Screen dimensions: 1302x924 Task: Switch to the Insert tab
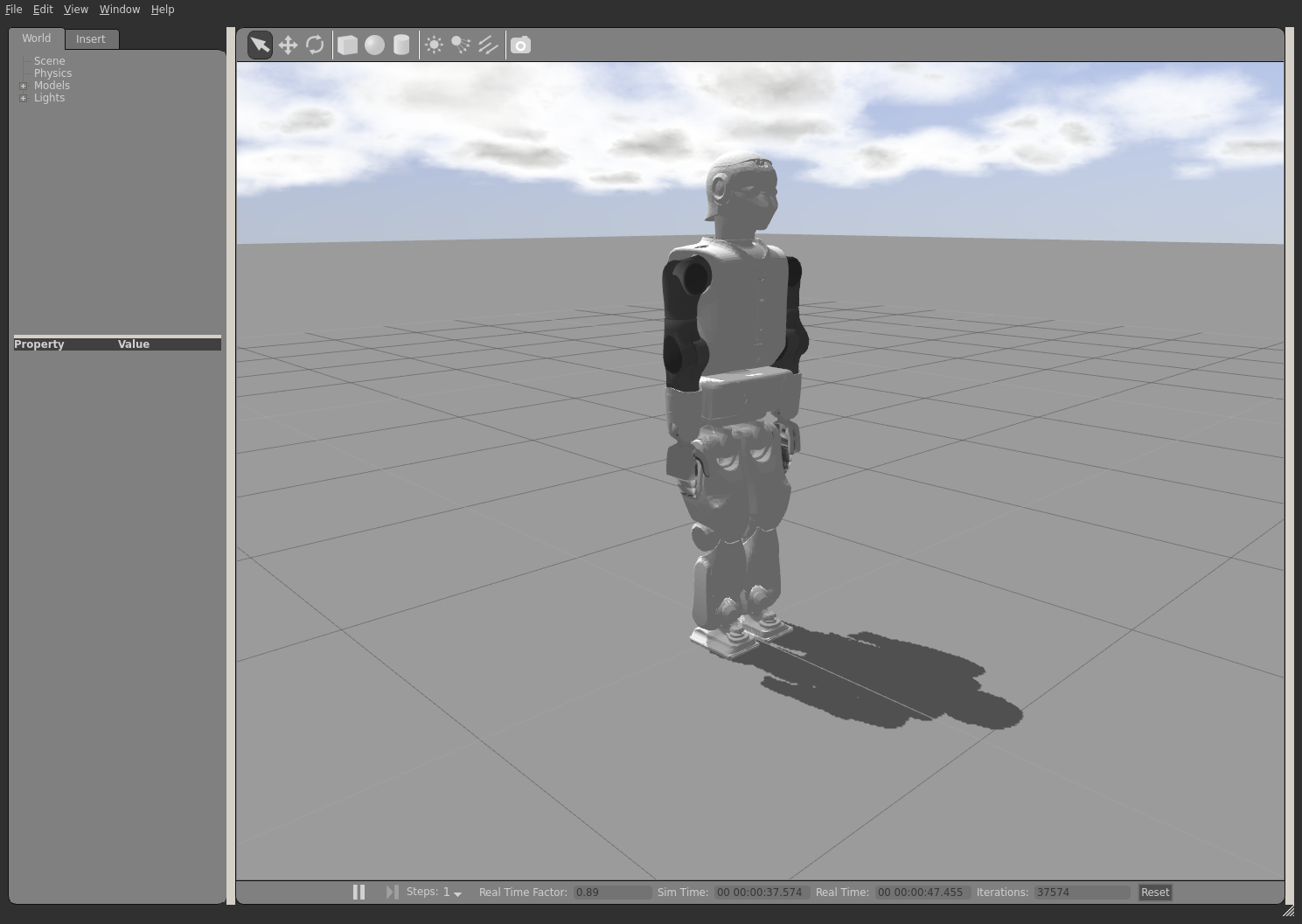90,39
